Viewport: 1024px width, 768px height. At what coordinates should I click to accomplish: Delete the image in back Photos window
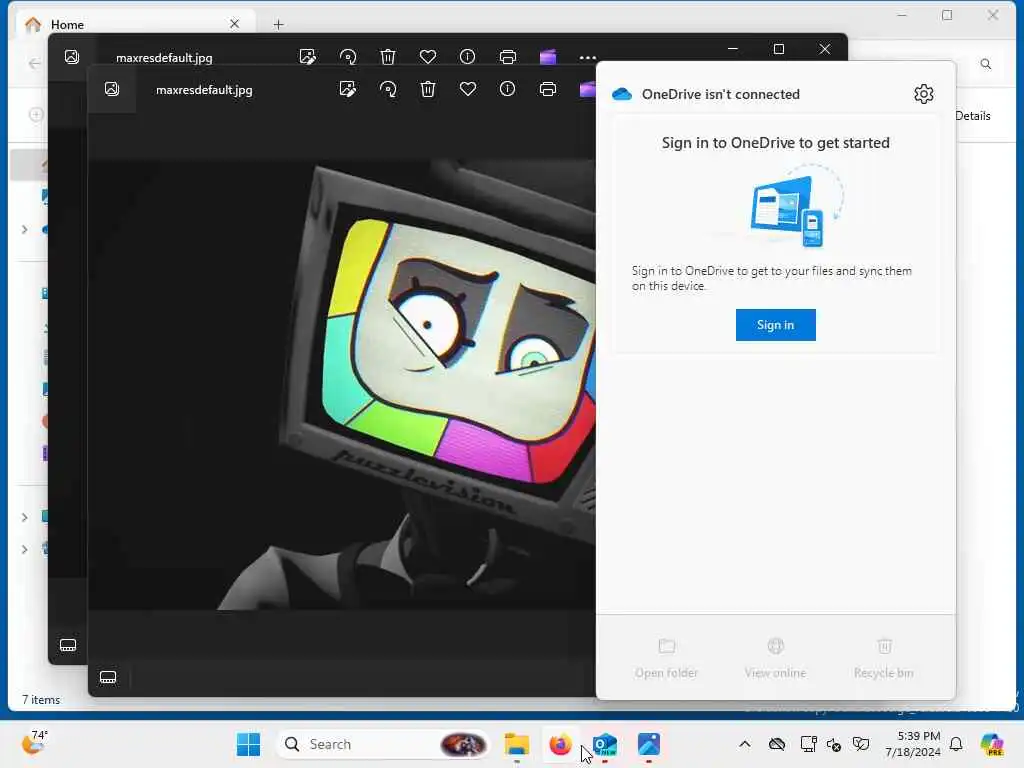coord(388,57)
